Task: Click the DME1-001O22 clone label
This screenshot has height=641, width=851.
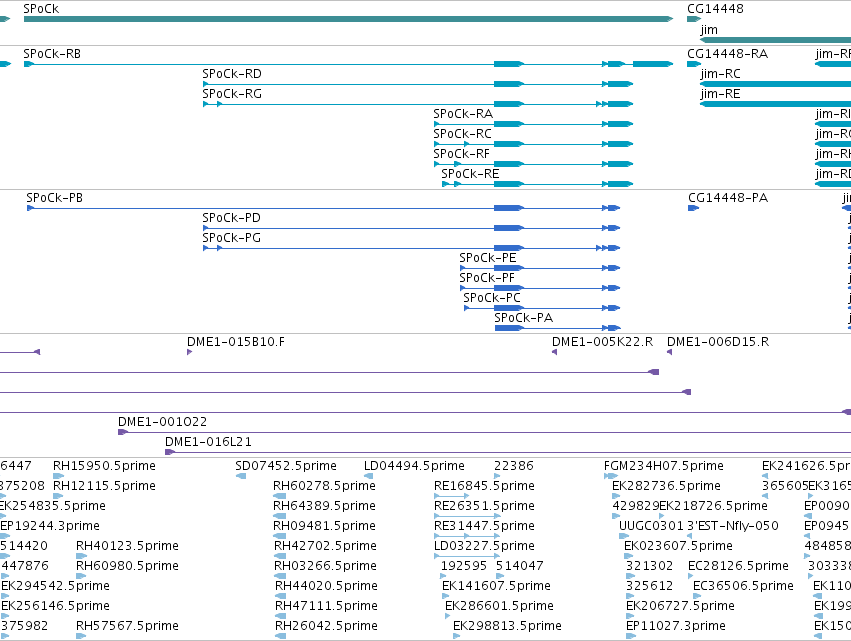Action: tap(162, 422)
